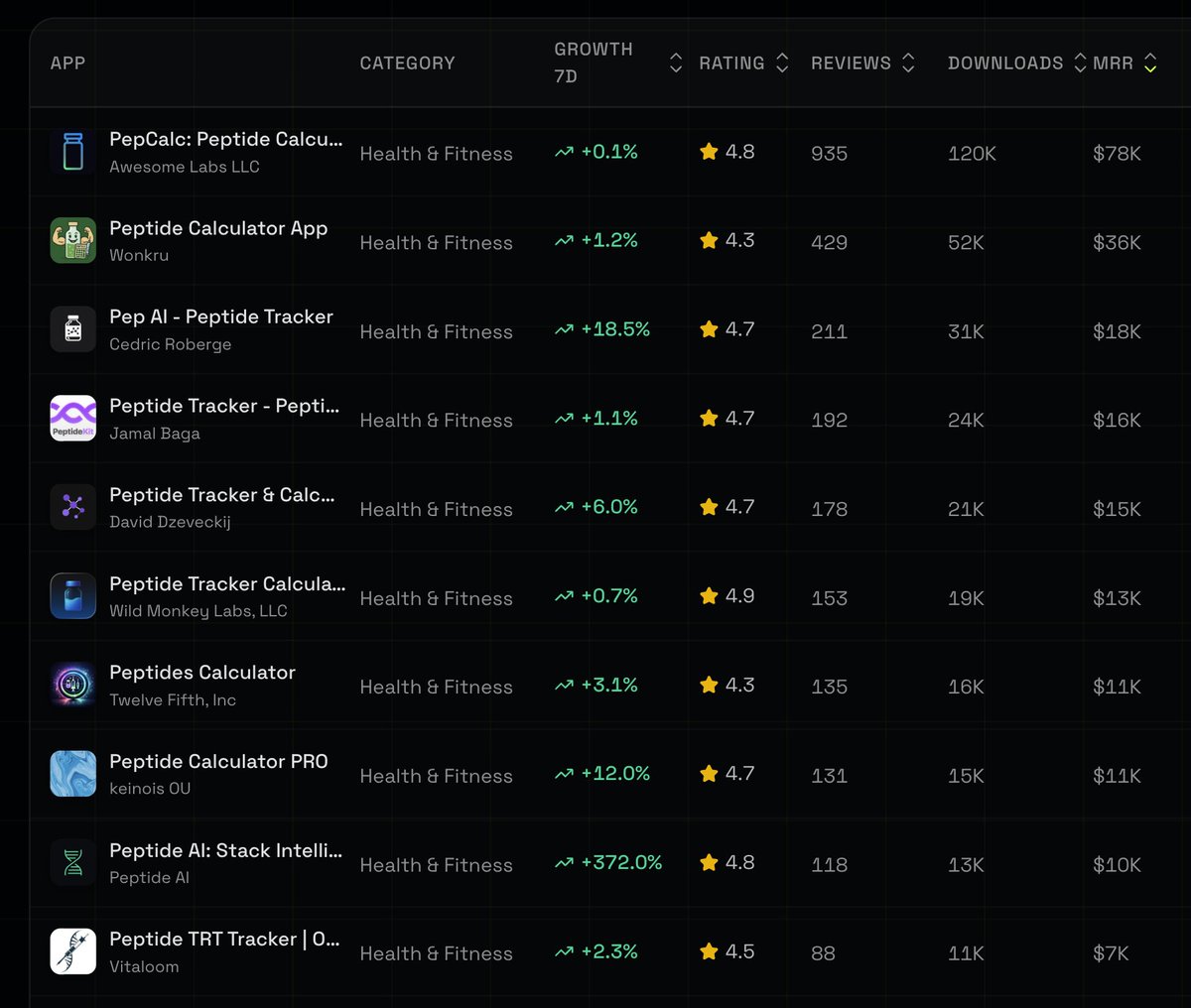Open the Peptides Calculator icon by Twelve Fifth
Image resolution: width=1191 pixels, height=1008 pixels.
[73, 685]
